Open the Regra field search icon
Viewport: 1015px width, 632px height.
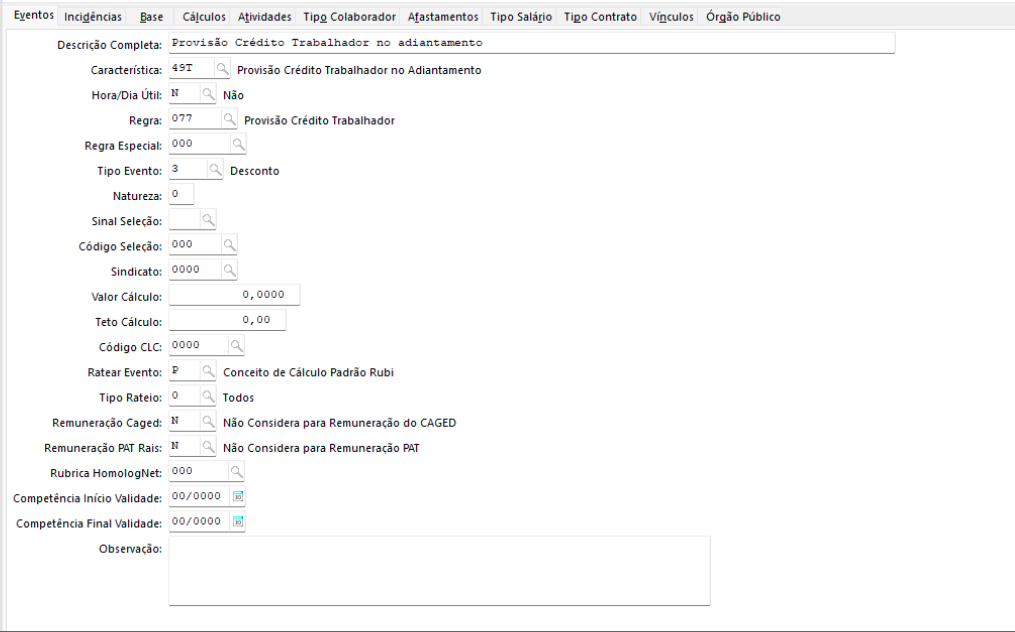[229, 119]
